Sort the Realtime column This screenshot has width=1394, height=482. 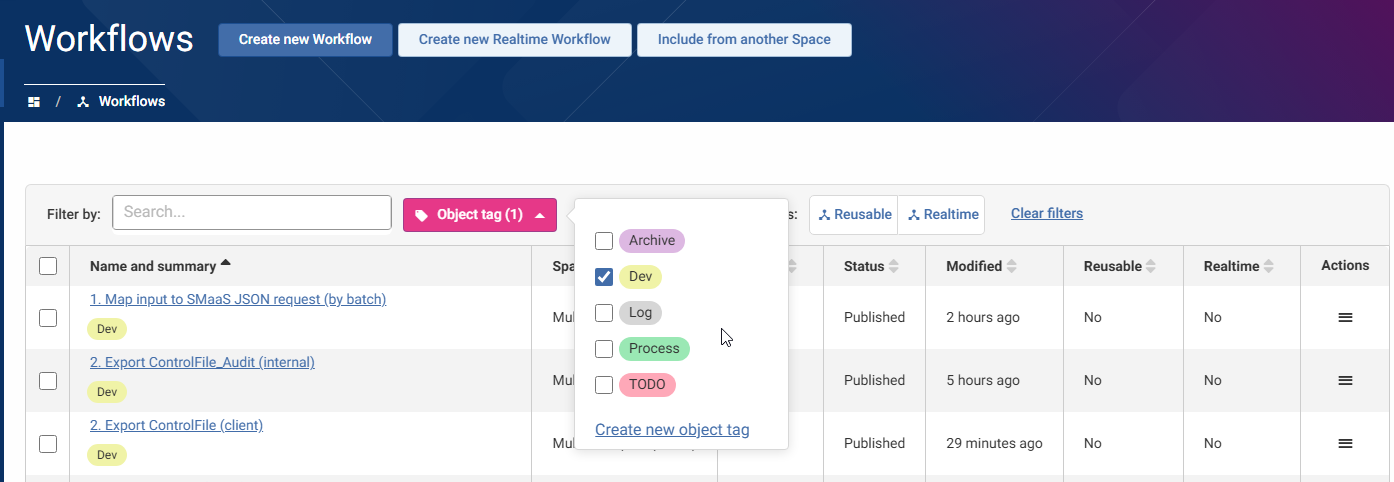tap(1269, 266)
